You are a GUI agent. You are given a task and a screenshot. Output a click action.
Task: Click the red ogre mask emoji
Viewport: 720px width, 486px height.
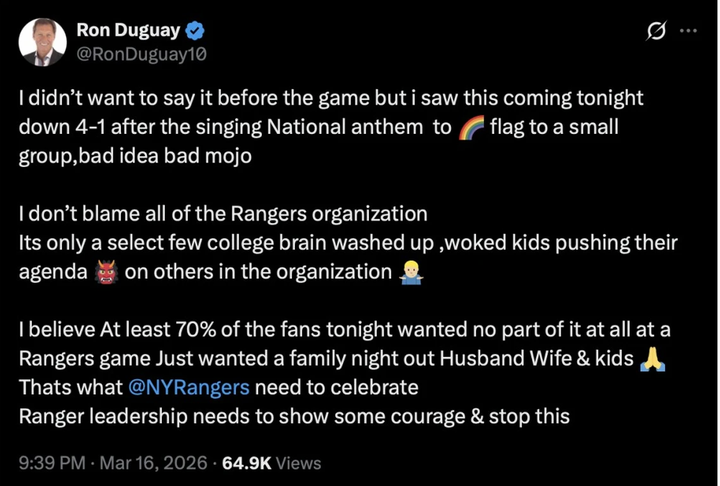tap(104, 273)
